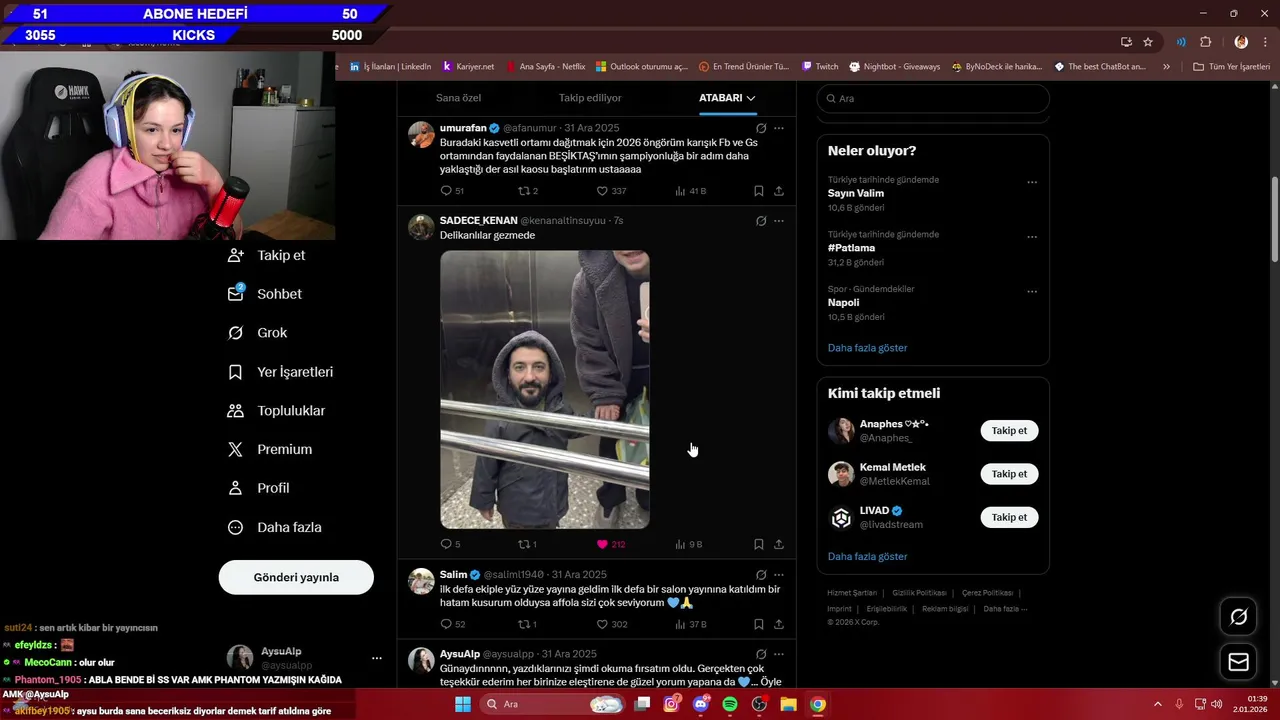
Task: Click the Ara search field on X
Action: (933, 99)
